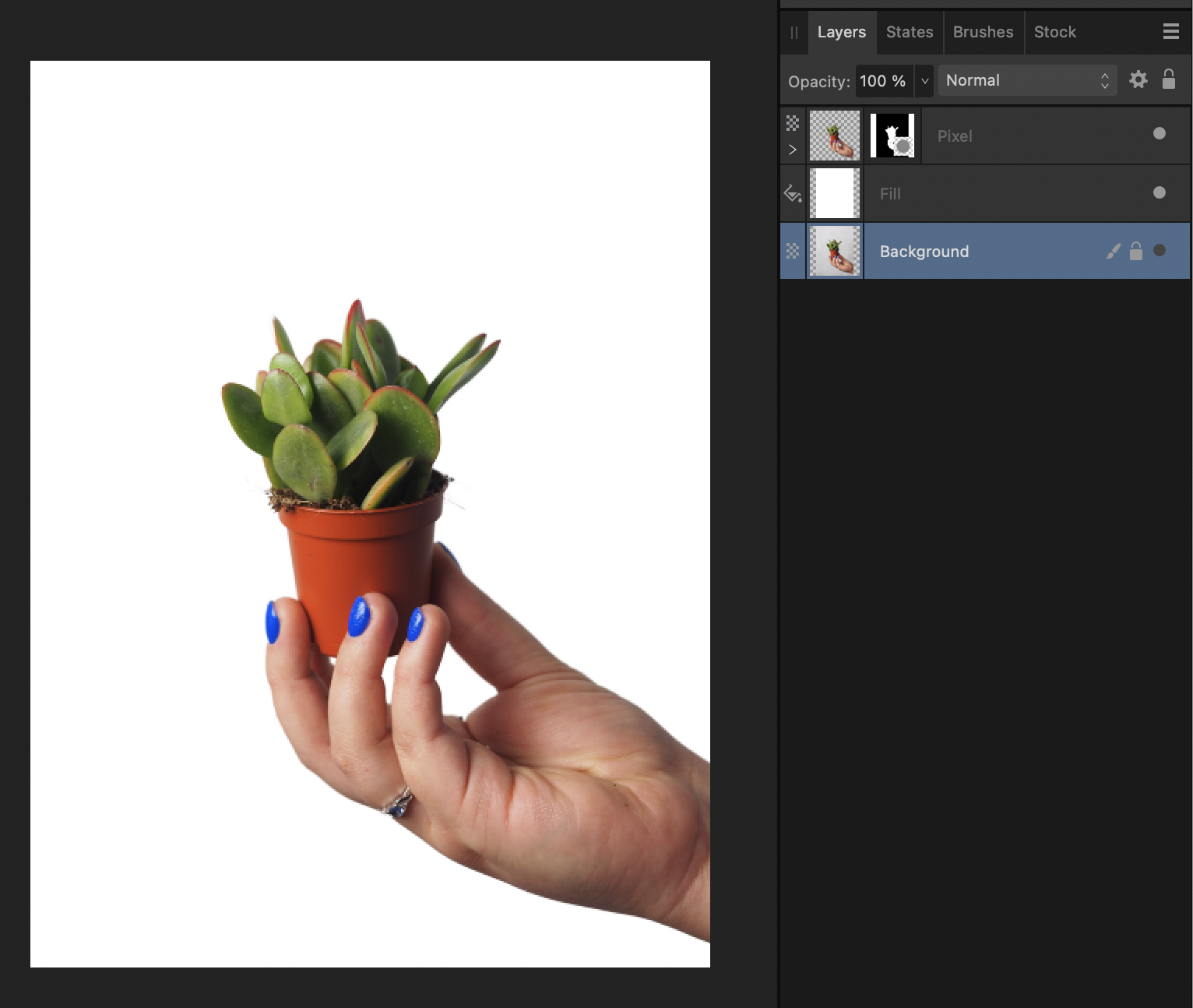Select the Pixel layer thumbnail
1193x1008 pixels.
point(835,136)
